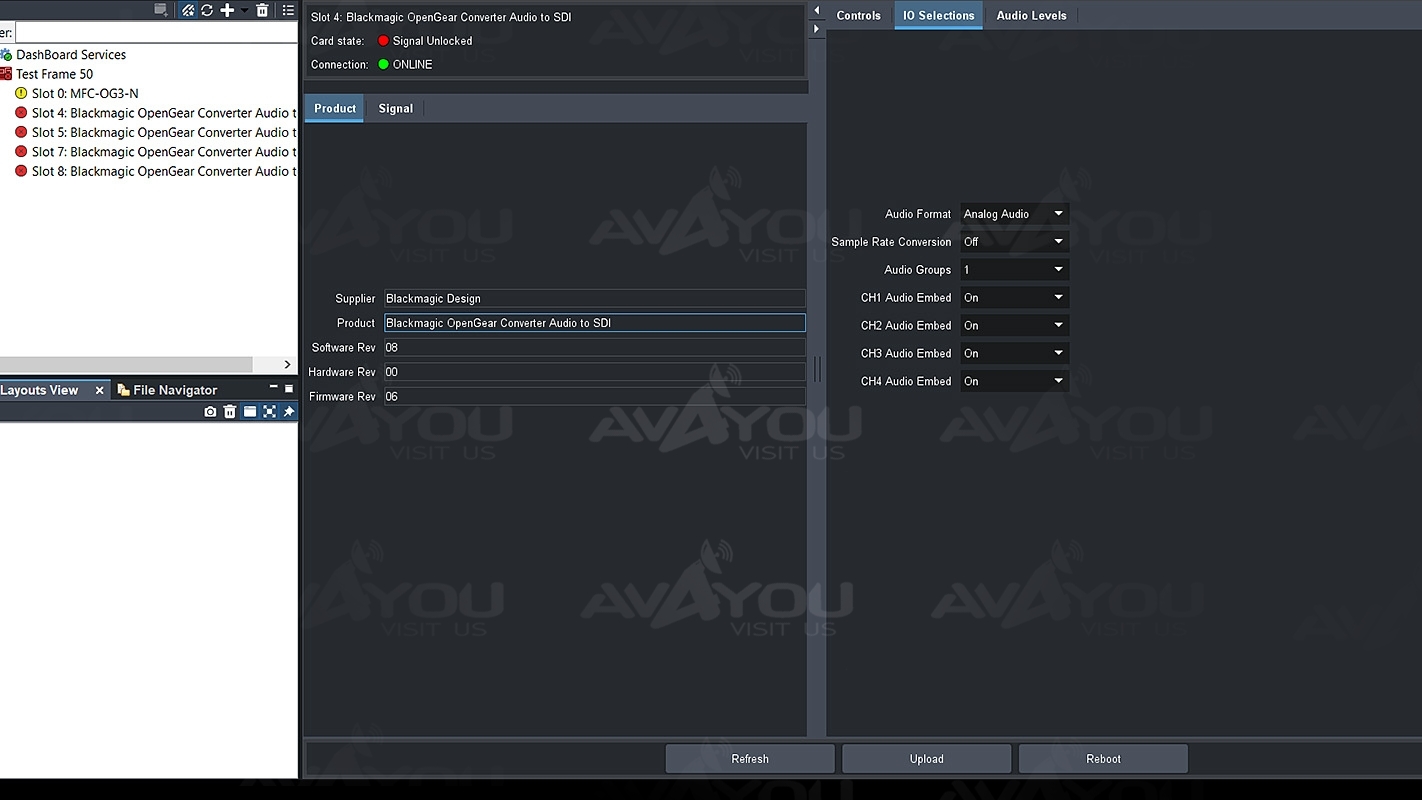
Task: Click the list view icon in tree toolbar
Action: point(288,10)
